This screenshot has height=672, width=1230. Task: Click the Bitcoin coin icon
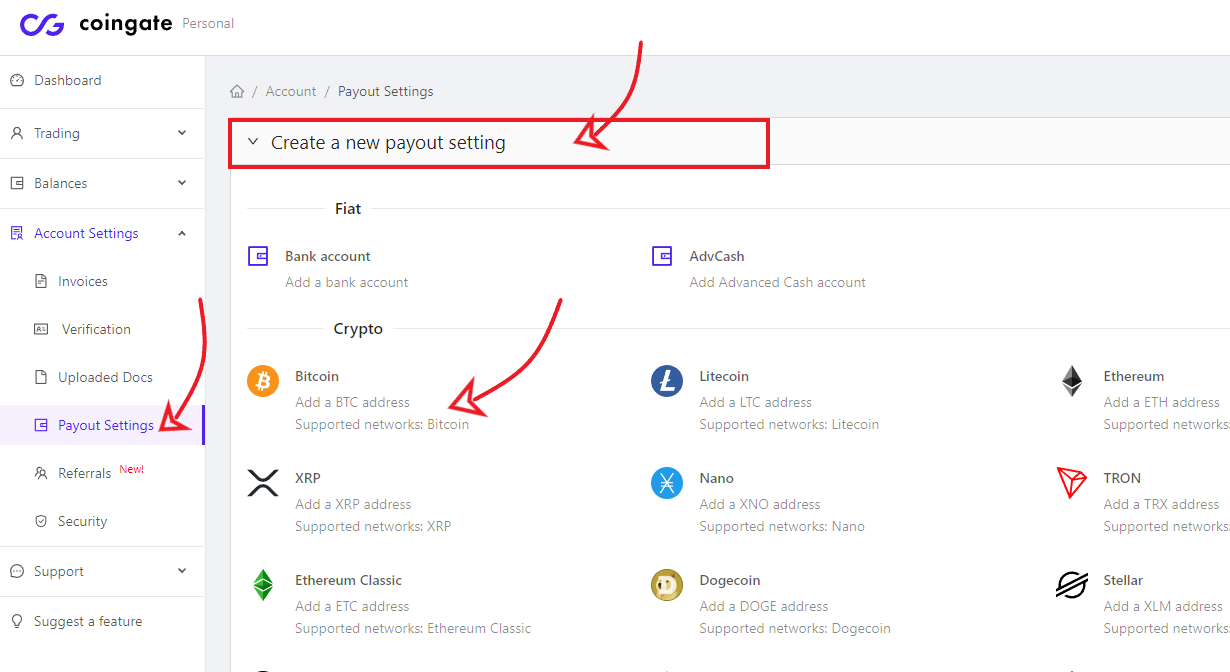pos(263,381)
